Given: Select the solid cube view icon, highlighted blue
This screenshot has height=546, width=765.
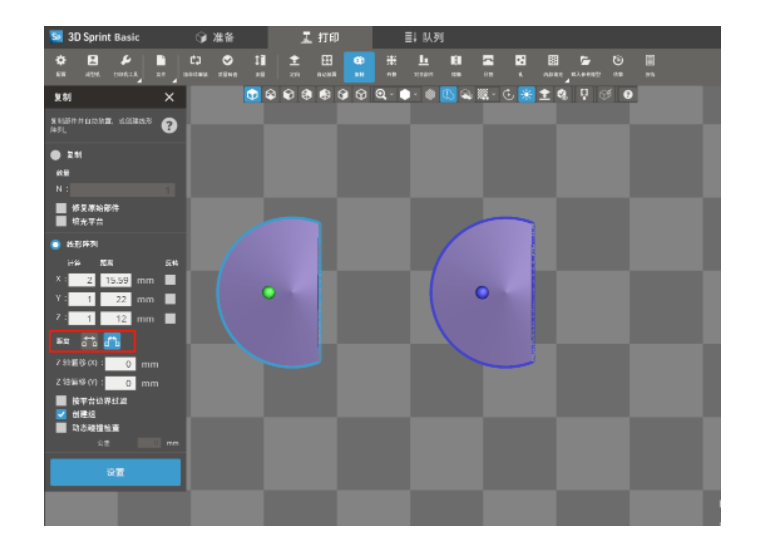Looking at the screenshot, I should (x=252, y=94).
